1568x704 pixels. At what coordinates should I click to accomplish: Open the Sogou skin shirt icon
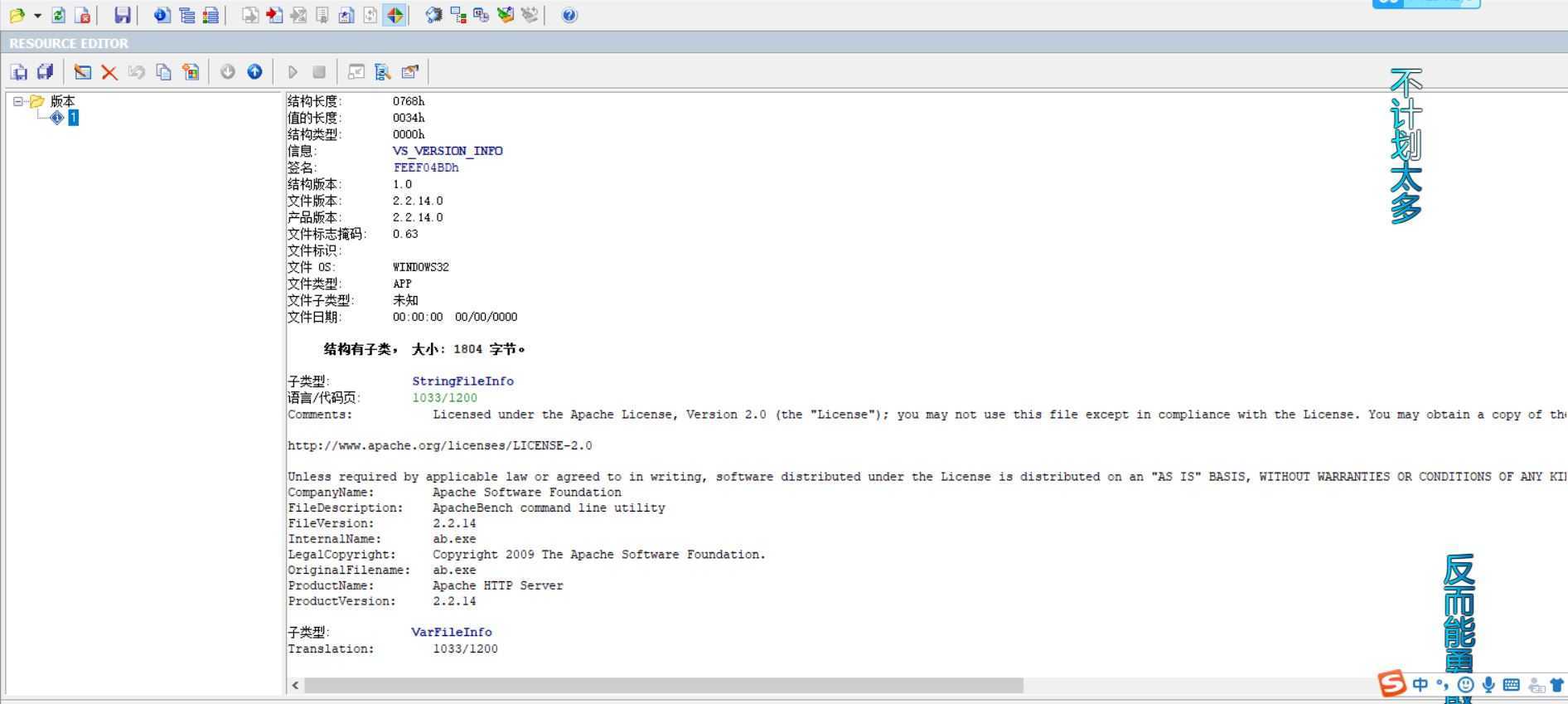tap(1556, 685)
